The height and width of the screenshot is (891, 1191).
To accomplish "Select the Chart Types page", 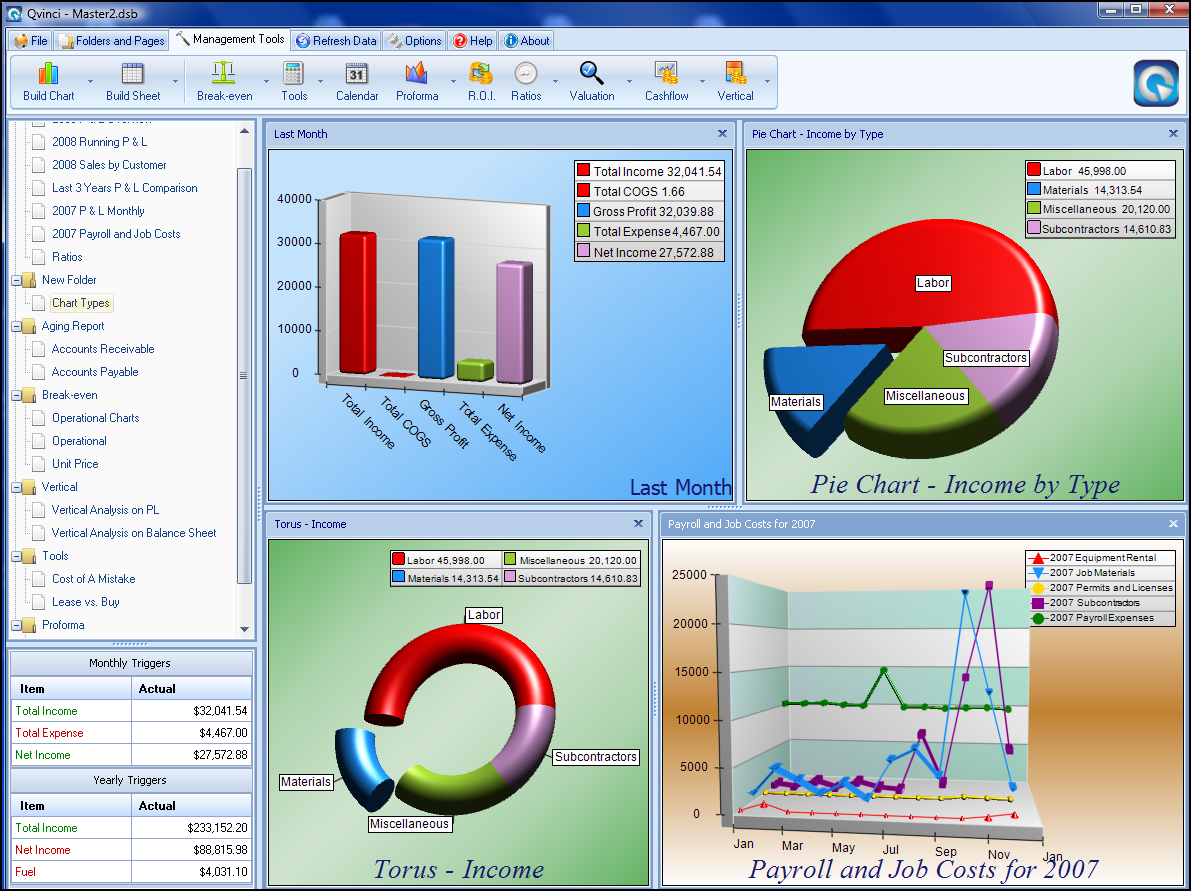I will click(x=81, y=302).
